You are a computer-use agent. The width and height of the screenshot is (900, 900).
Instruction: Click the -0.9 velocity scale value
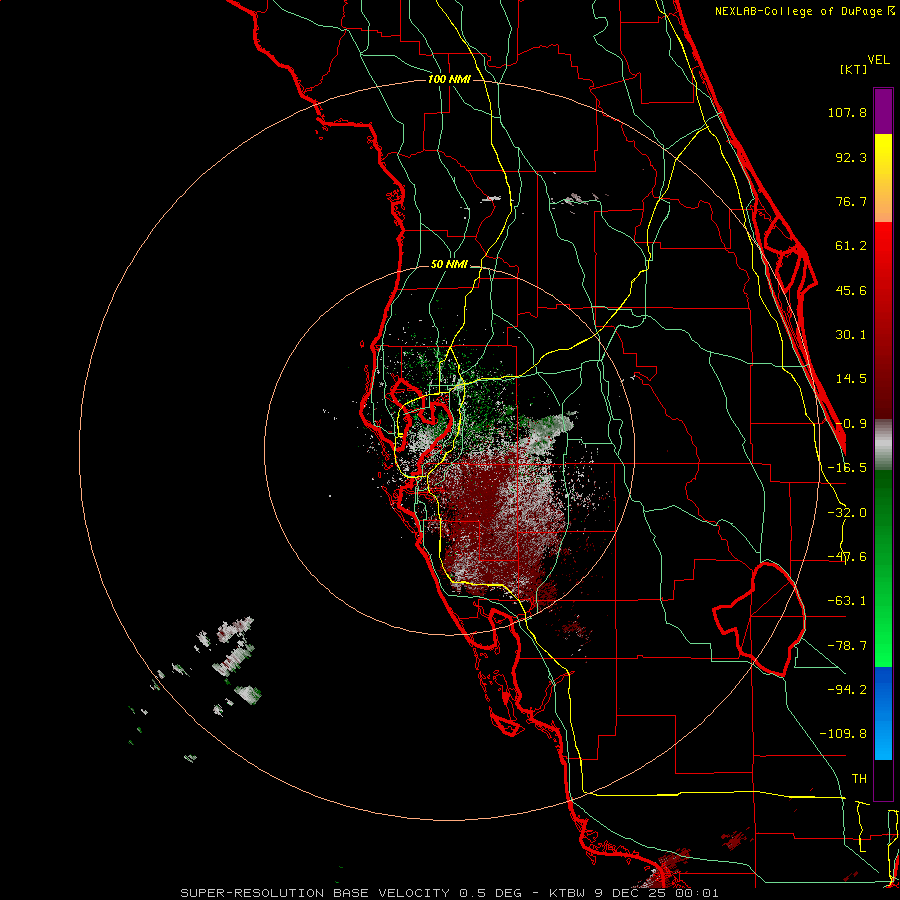click(851, 424)
